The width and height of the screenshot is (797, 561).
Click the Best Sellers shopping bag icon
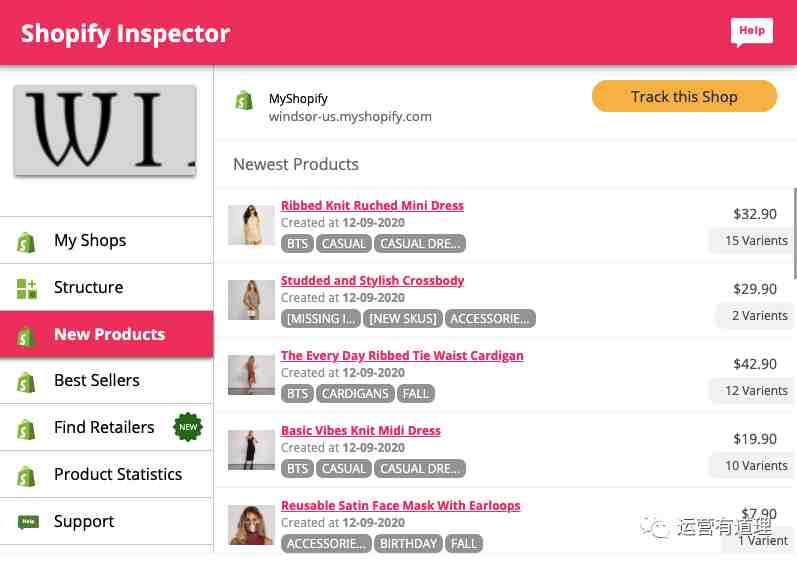coord(26,383)
